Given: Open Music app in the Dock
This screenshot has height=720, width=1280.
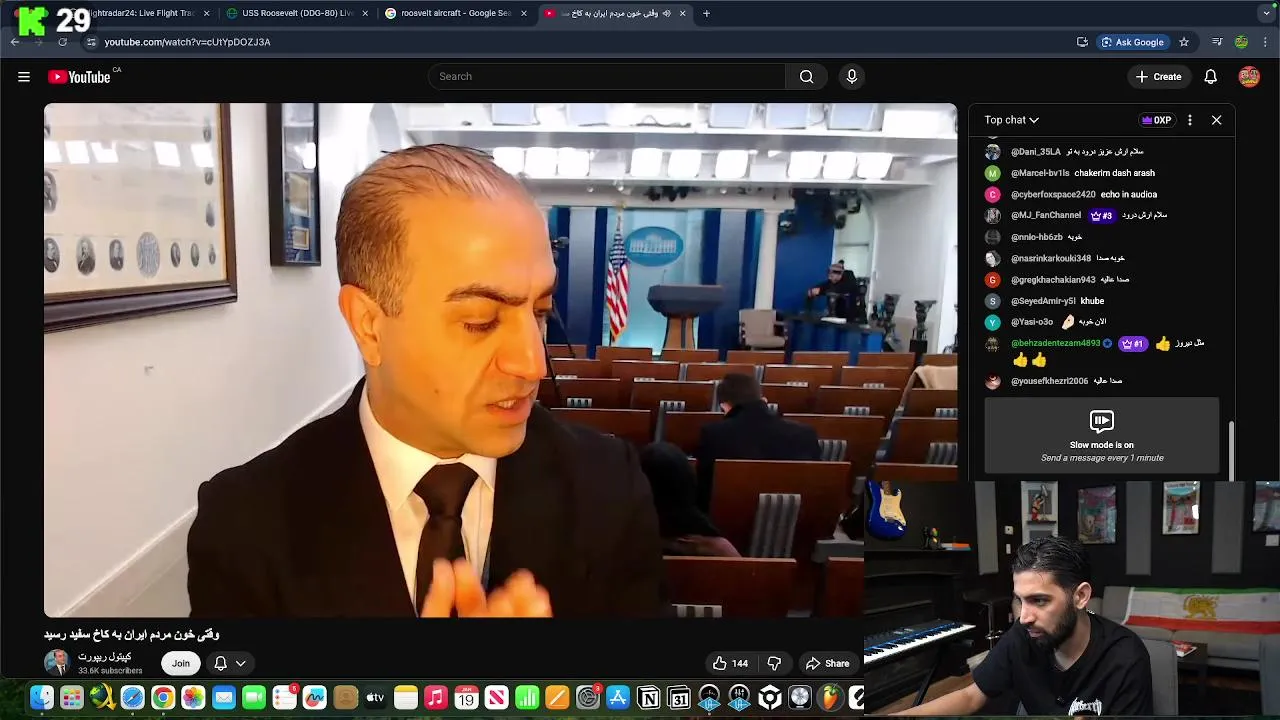Looking at the screenshot, I should click(x=436, y=698).
